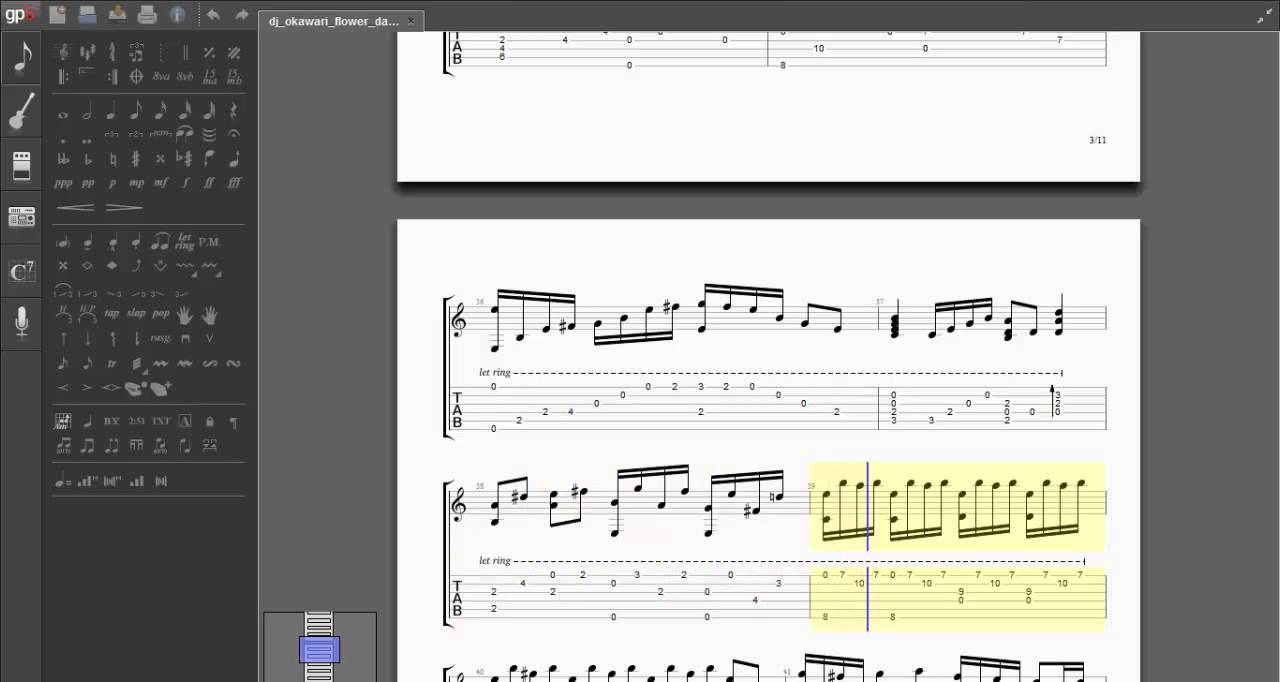Image resolution: width=1280 pixels, height=682 pixels.
Task: Click the lock icon
Action: (x=209, y=421)
